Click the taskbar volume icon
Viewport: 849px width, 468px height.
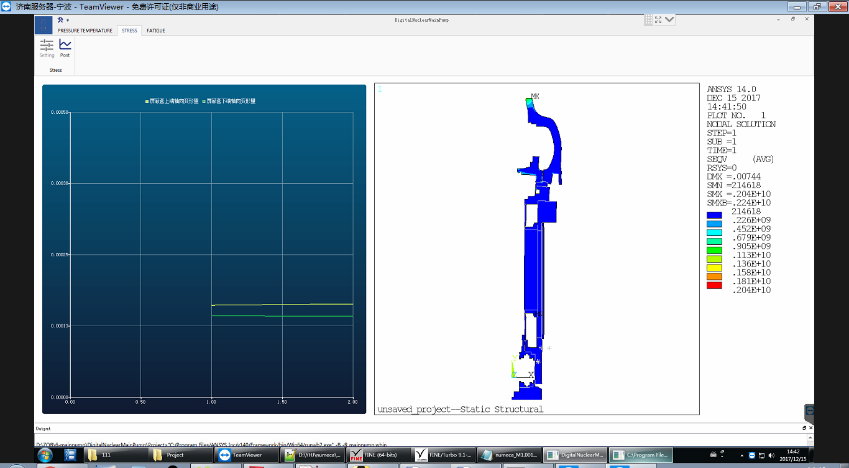coord(772,456)
